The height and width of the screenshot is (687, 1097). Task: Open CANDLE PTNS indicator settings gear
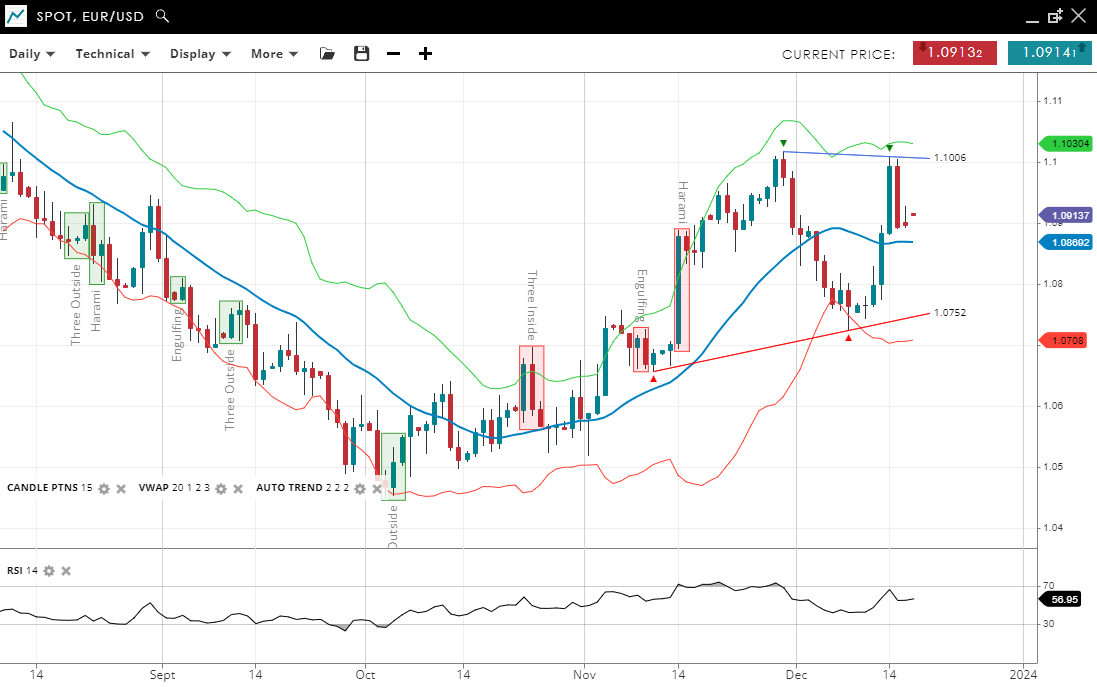coord(103,489)
